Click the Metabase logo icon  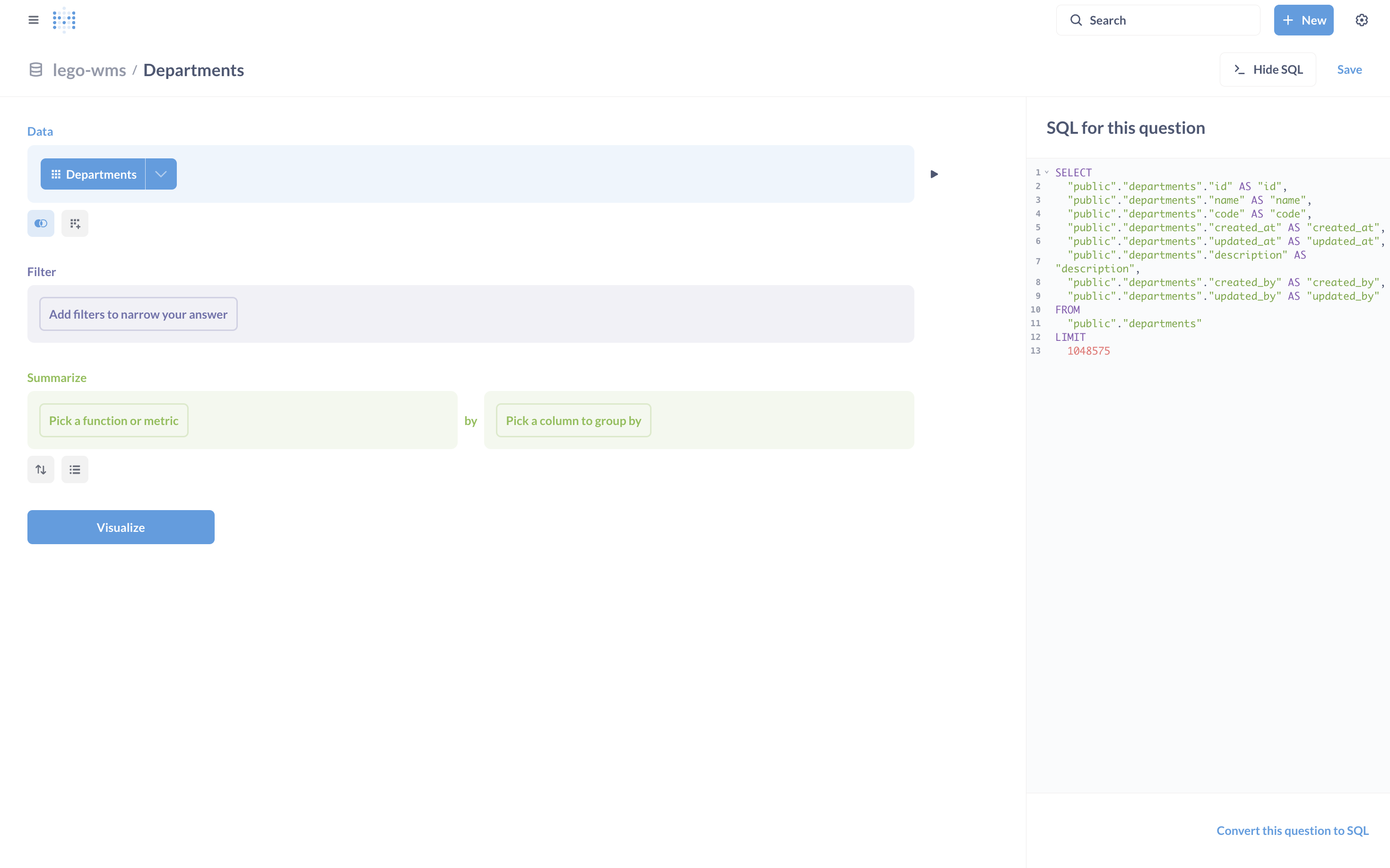(64, 20)
